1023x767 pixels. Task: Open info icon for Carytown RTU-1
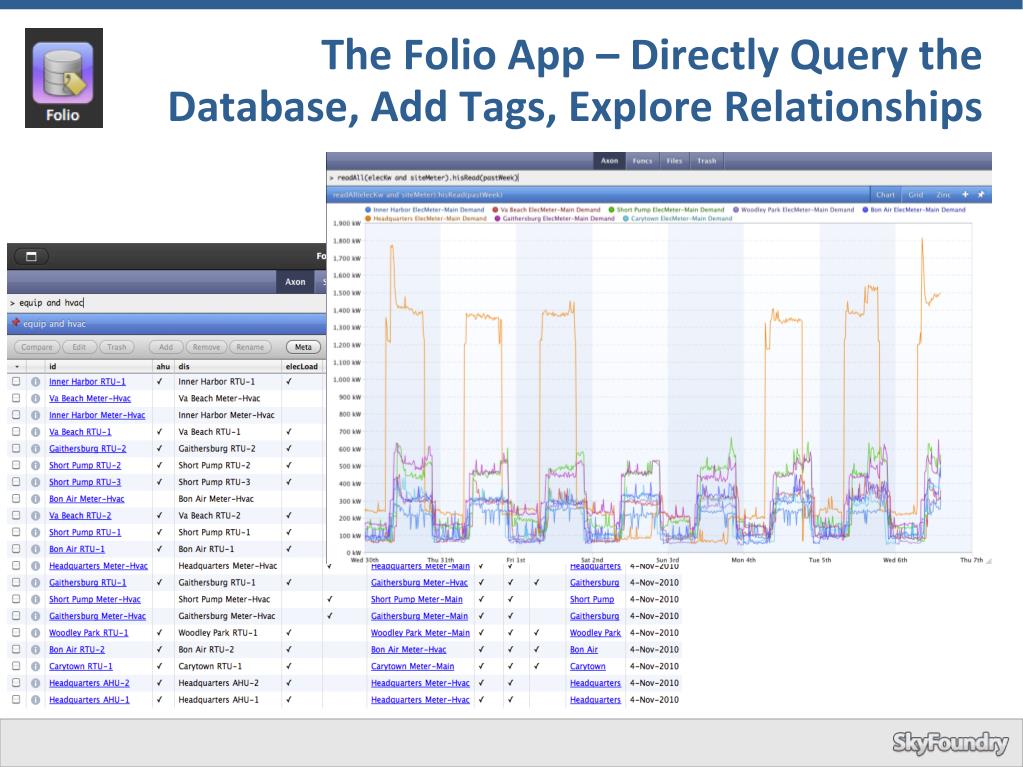coord(35,666)
